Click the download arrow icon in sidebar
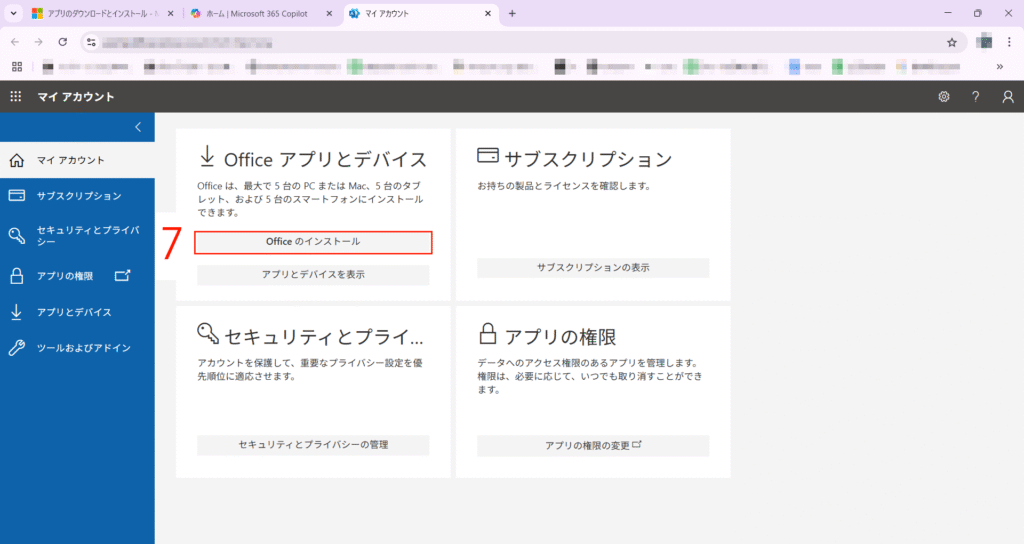Image resolution: width=1024 pixels, height=544 pixels. pos(16,312)
